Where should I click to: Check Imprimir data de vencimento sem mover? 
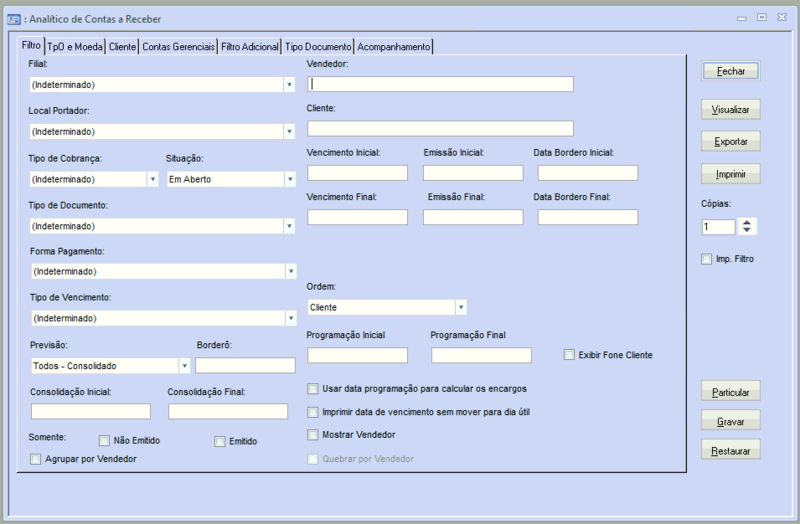(x=312, y=412)
